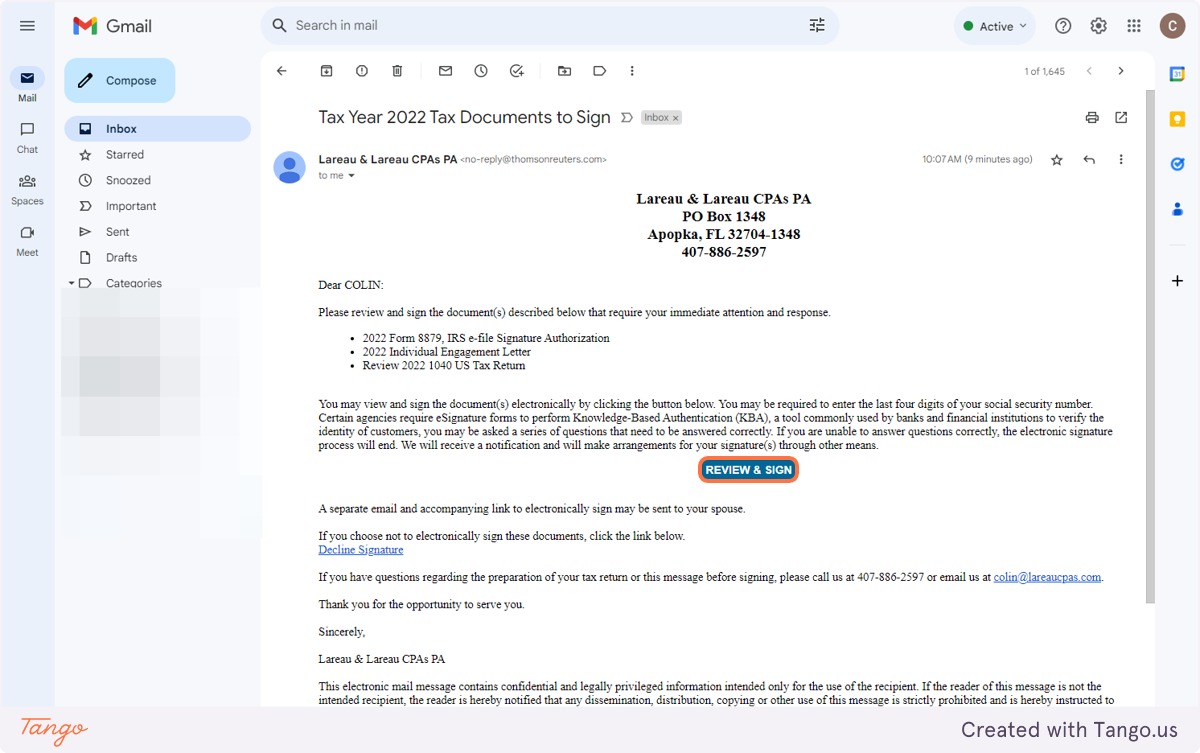Print all with printer icon
1200x753 pixels.
pos(1092,118)
